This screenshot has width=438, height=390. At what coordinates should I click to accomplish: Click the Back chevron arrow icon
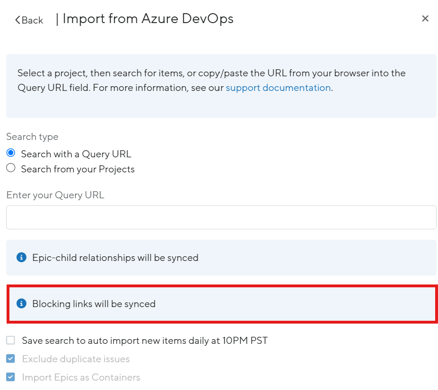point(18,20)
